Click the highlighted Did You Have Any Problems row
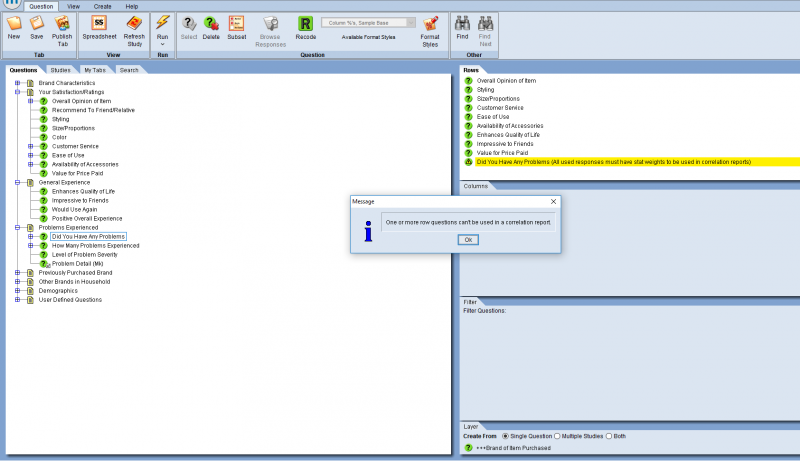Screen dimensions: 800x461 click(x=637, y=162)
